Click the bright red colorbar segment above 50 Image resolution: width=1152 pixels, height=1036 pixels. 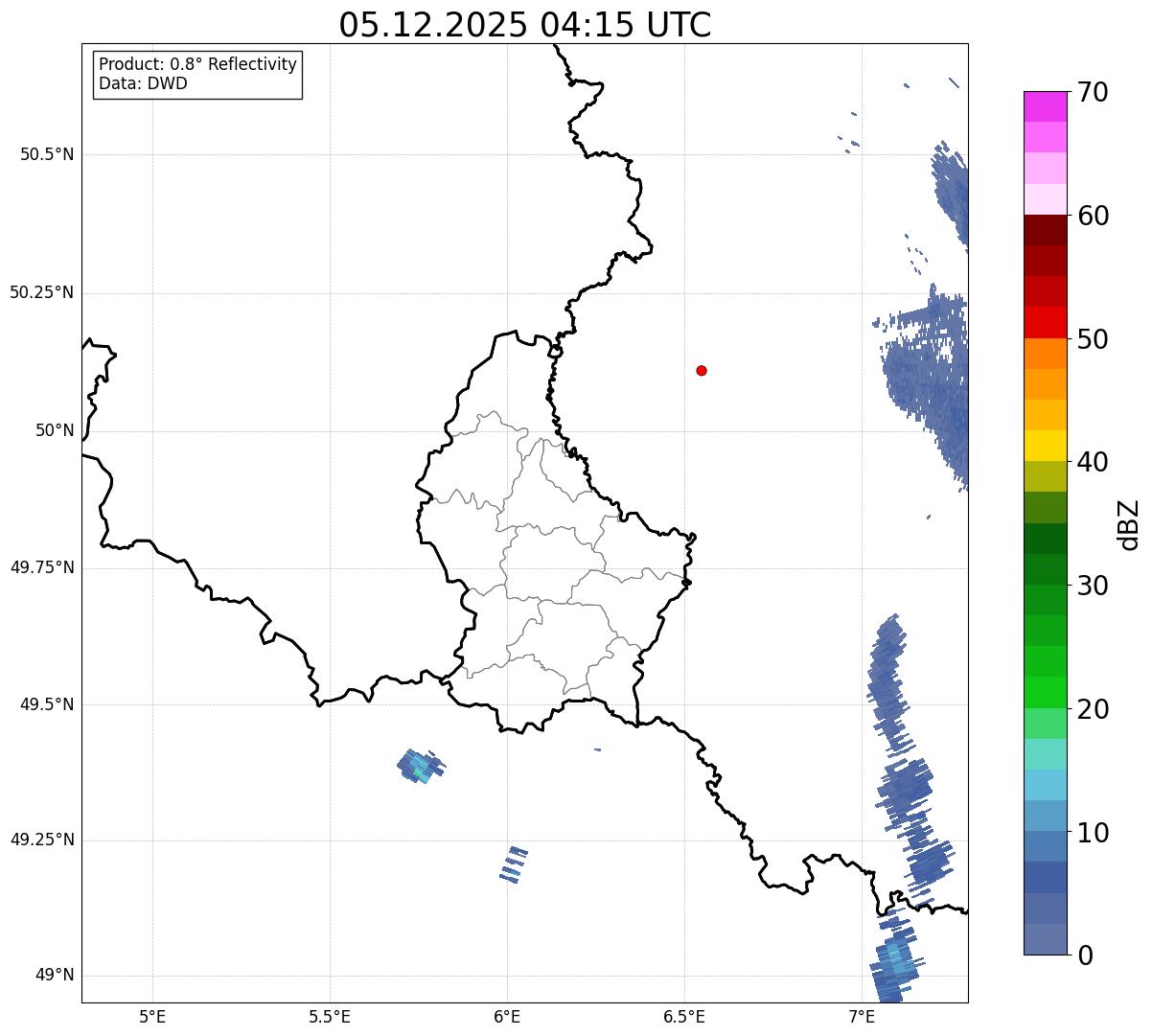pos(1045,322)
